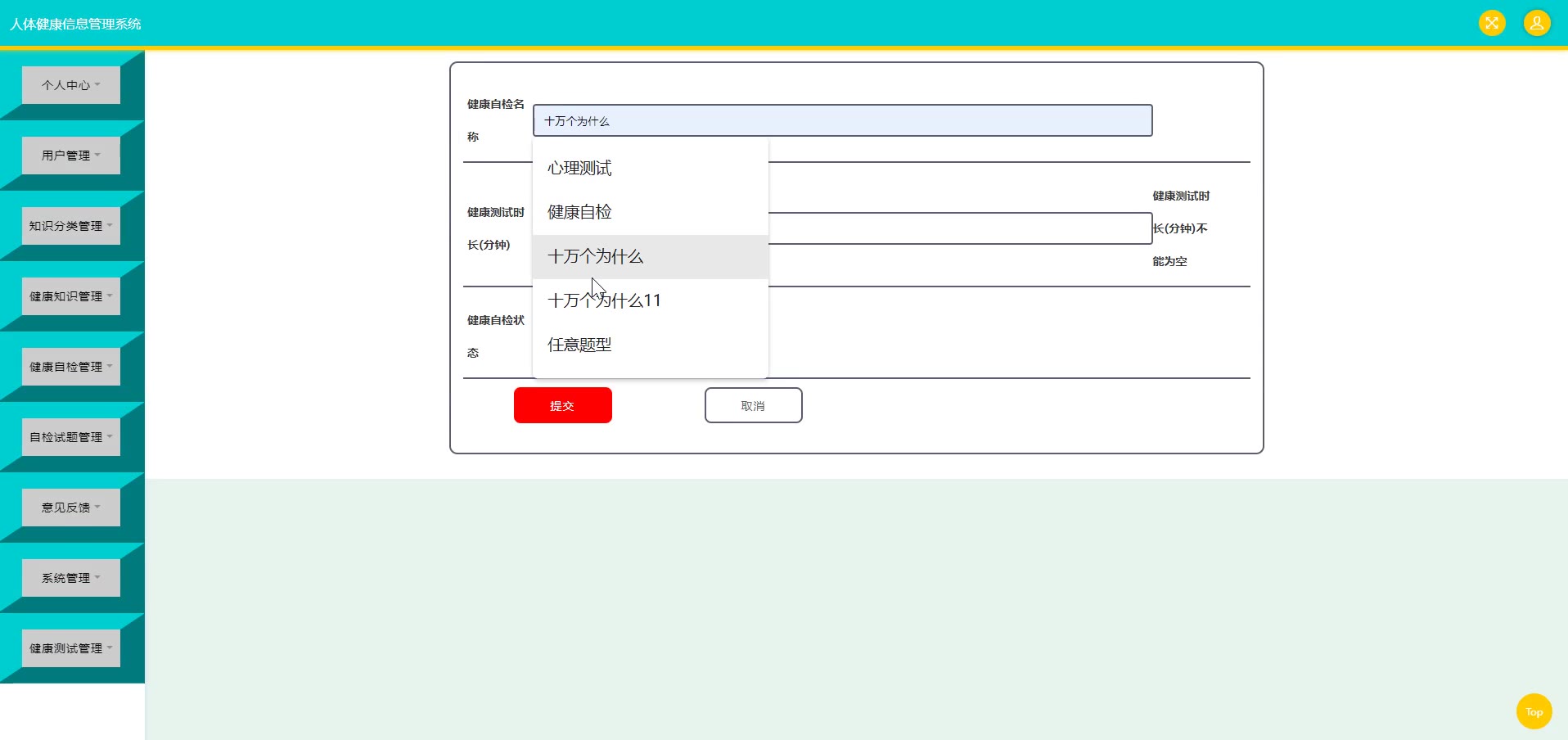The image size is (1568, 740).
Task: Expand the 用户管理 sidebar menu
Action: (x=71, y=156)
